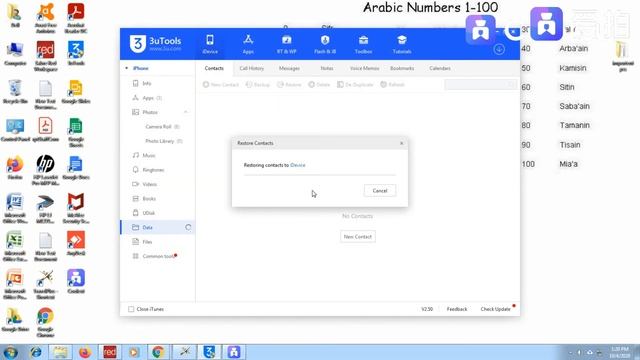The image size is (640, 360).
Task: Switch to the Voice Memos tab
Action: point(364,68)
